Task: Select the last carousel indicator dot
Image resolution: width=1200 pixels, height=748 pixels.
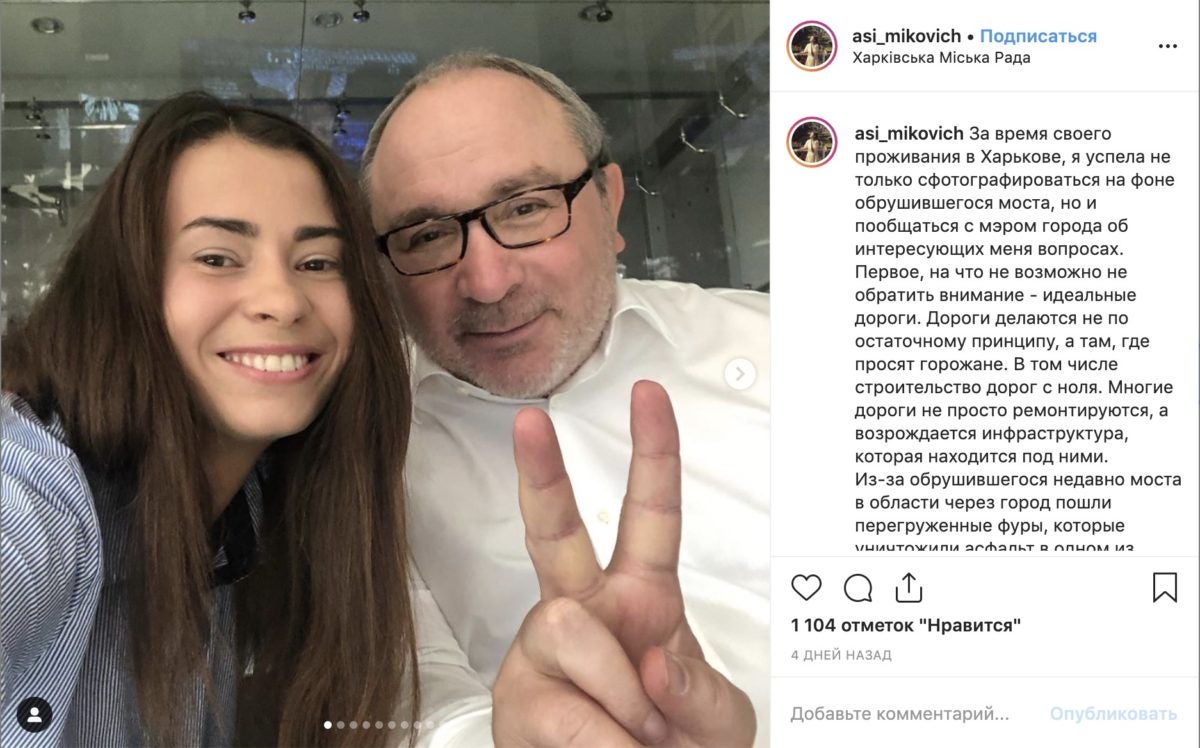Action: coord(429,725)
